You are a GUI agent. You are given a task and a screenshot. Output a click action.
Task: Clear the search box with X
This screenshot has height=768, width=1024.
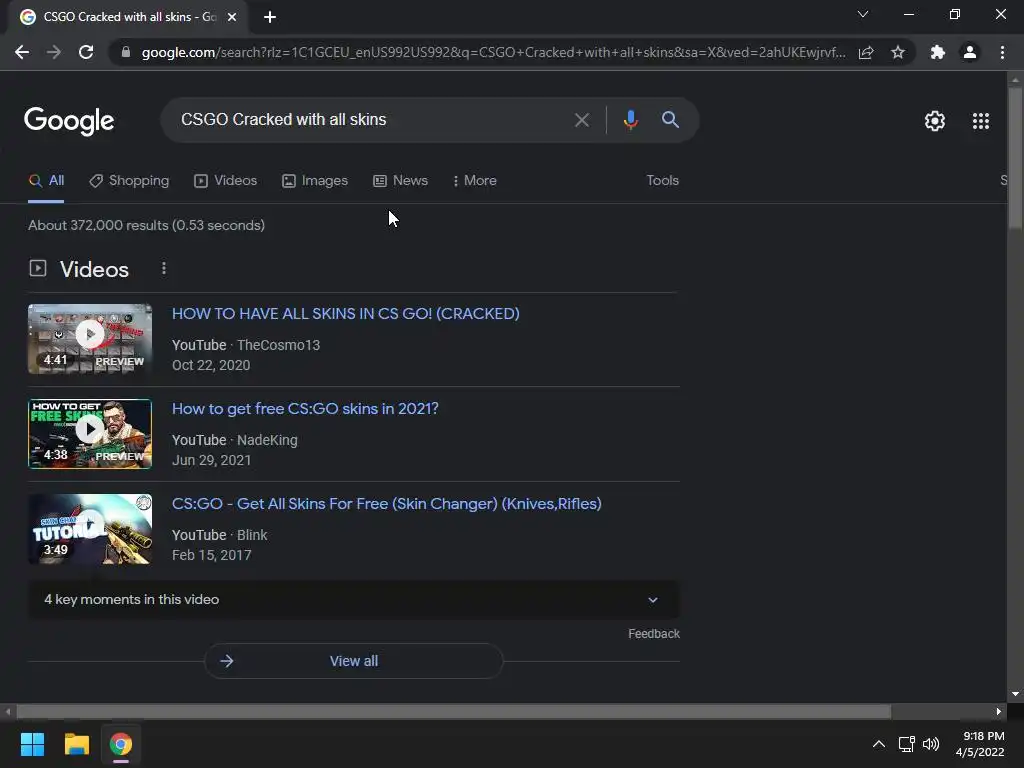(581, 120)
